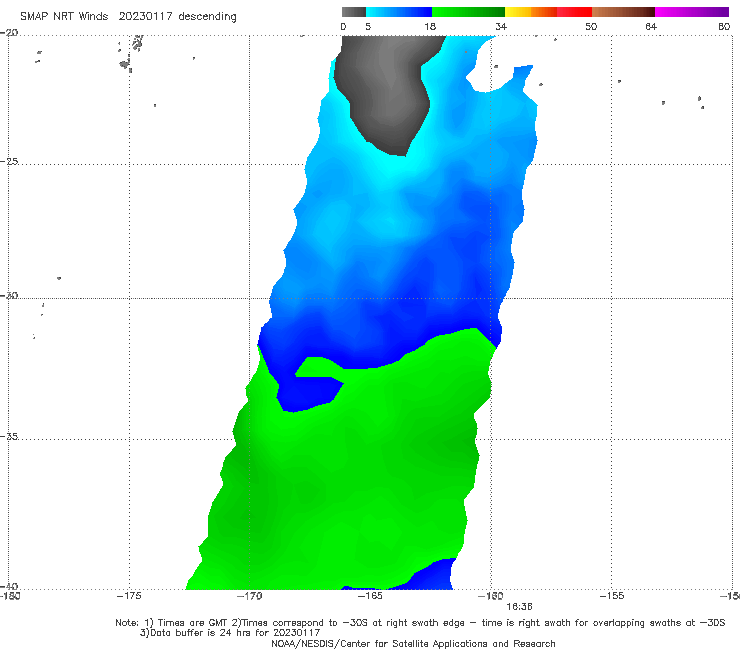Click the 16:36 swath time label
This screenshot has width=740, height=650.
519,607
